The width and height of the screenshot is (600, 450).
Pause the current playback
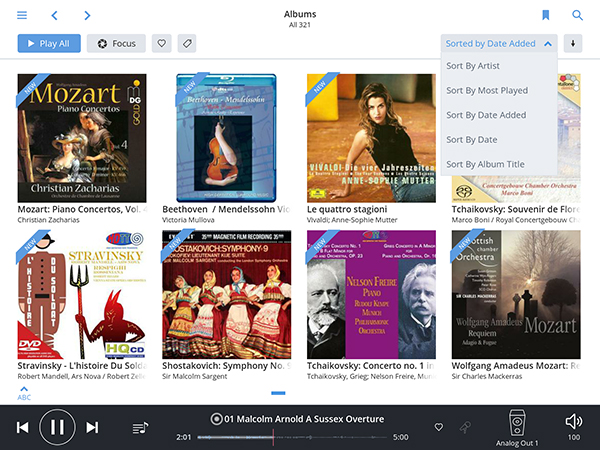tap(57, 427)
